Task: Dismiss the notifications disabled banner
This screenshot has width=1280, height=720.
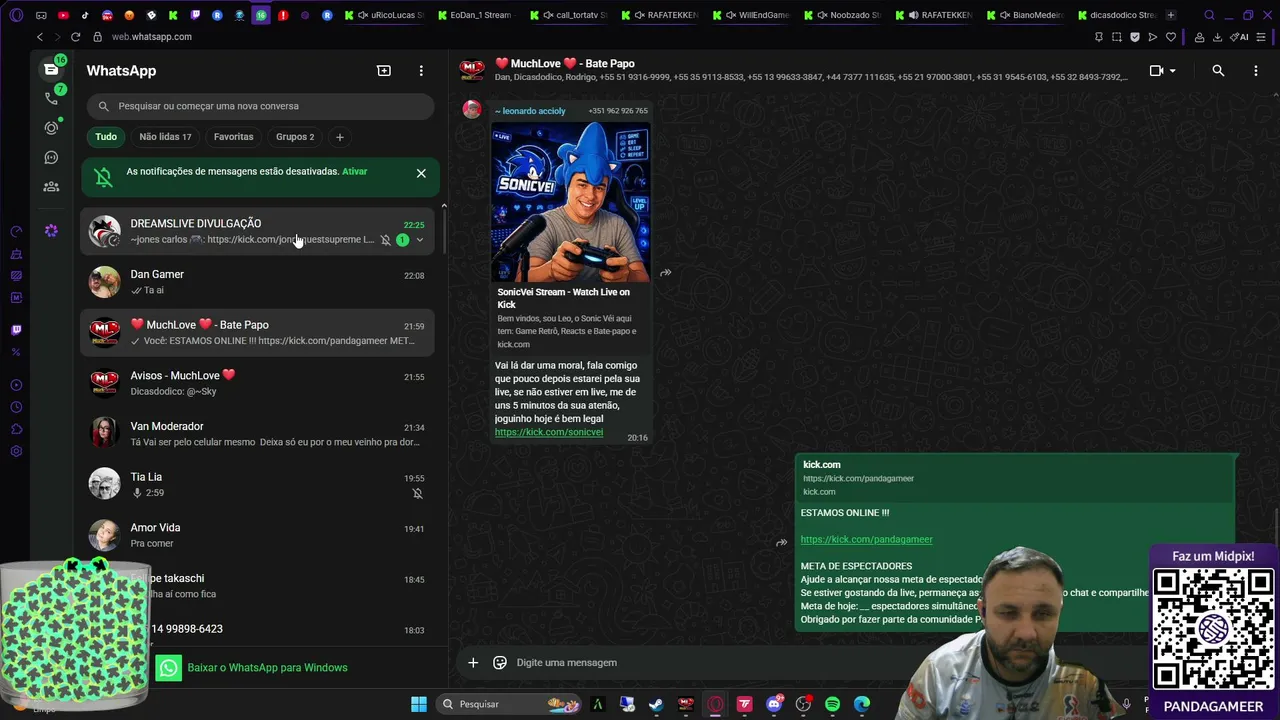Action: (x=421, y=173)
